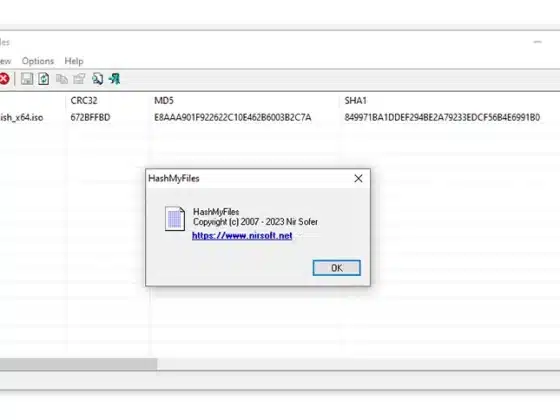
Task: Sort by the SHA1 column header
Action: 355,101
